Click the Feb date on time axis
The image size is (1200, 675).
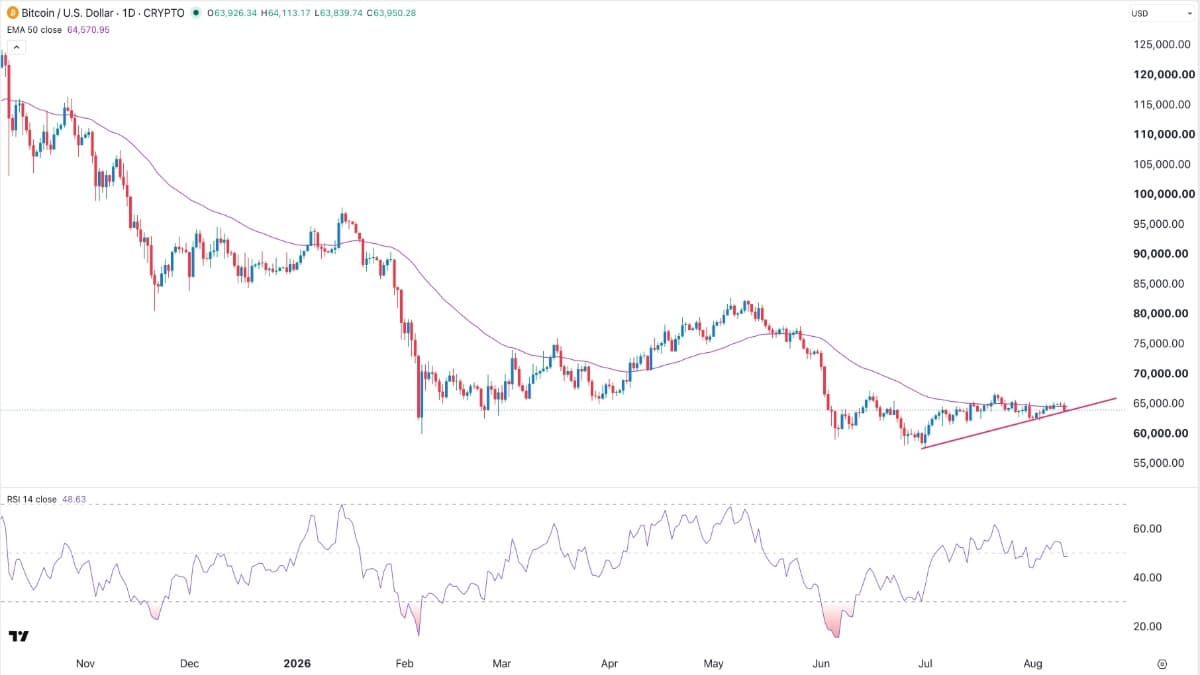pos(403,663)
